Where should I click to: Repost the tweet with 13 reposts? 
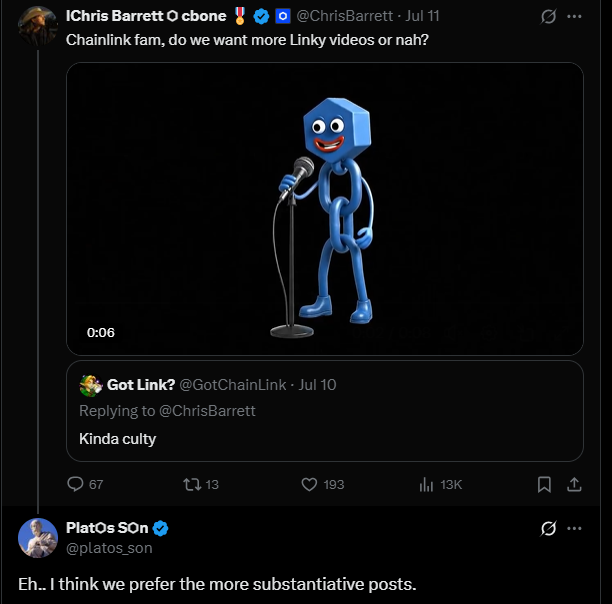[x=193, y=484]
